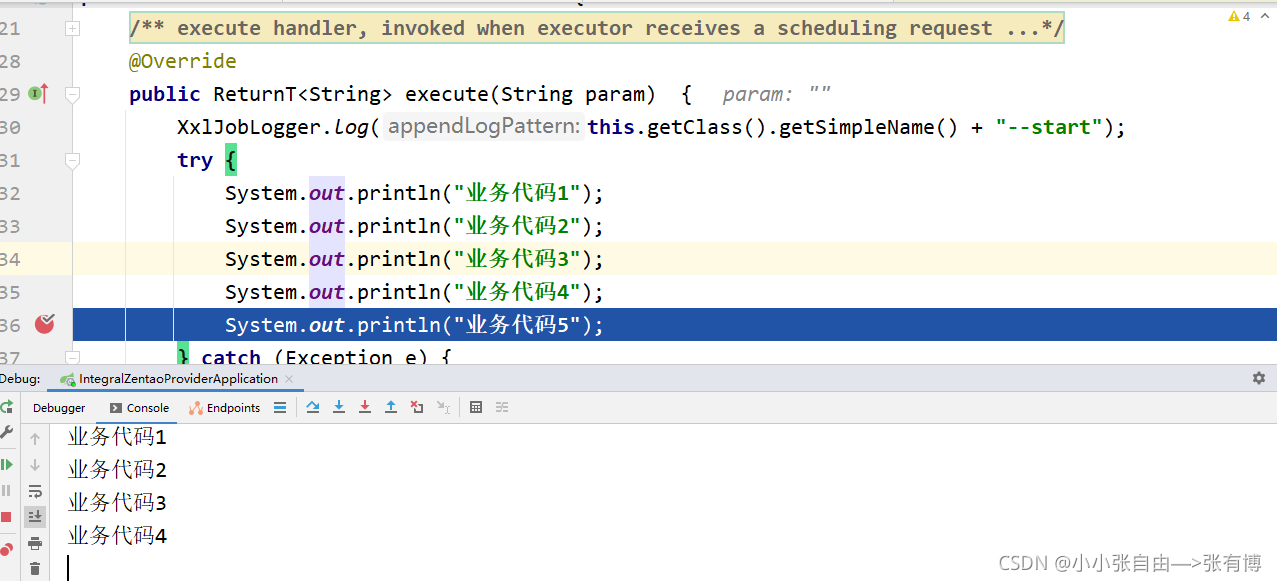Open Debug panel settings gear

coord(1259,378)
